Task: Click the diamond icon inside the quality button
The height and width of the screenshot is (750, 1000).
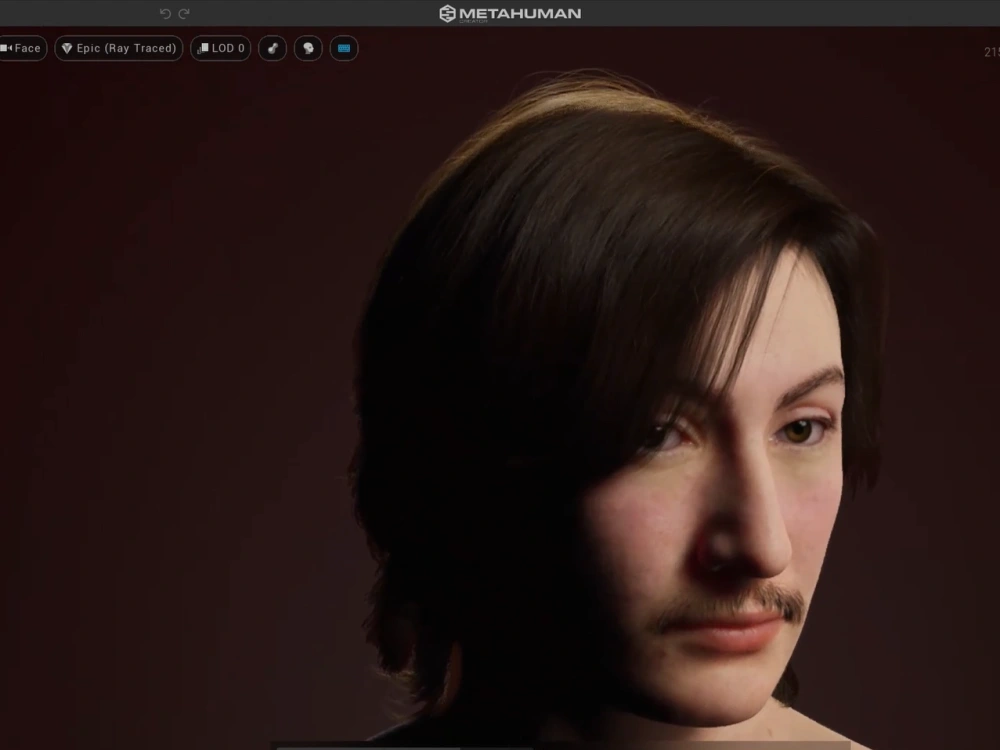Action: click(67, 48)
